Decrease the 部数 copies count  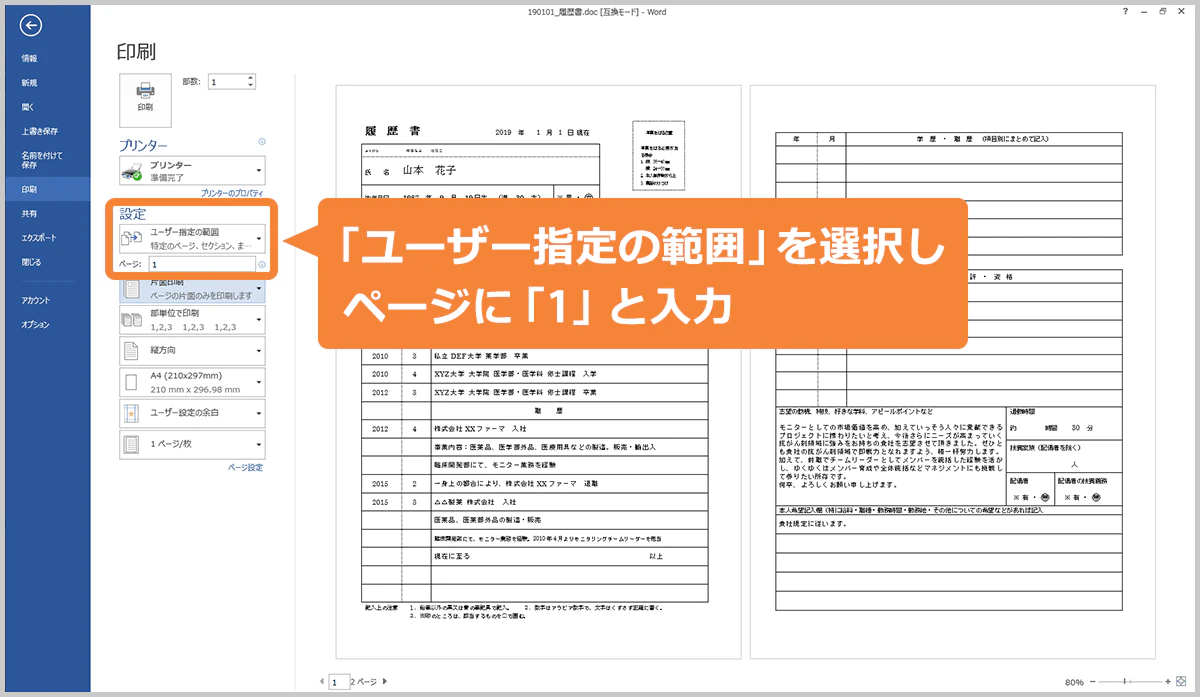(x=250, y=86)
